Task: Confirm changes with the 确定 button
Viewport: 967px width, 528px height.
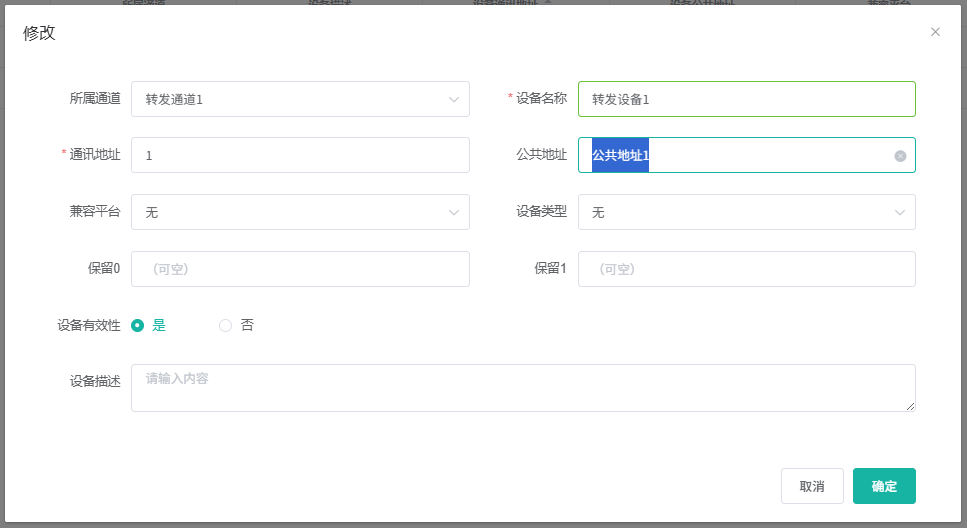Action: pos(884,486)
